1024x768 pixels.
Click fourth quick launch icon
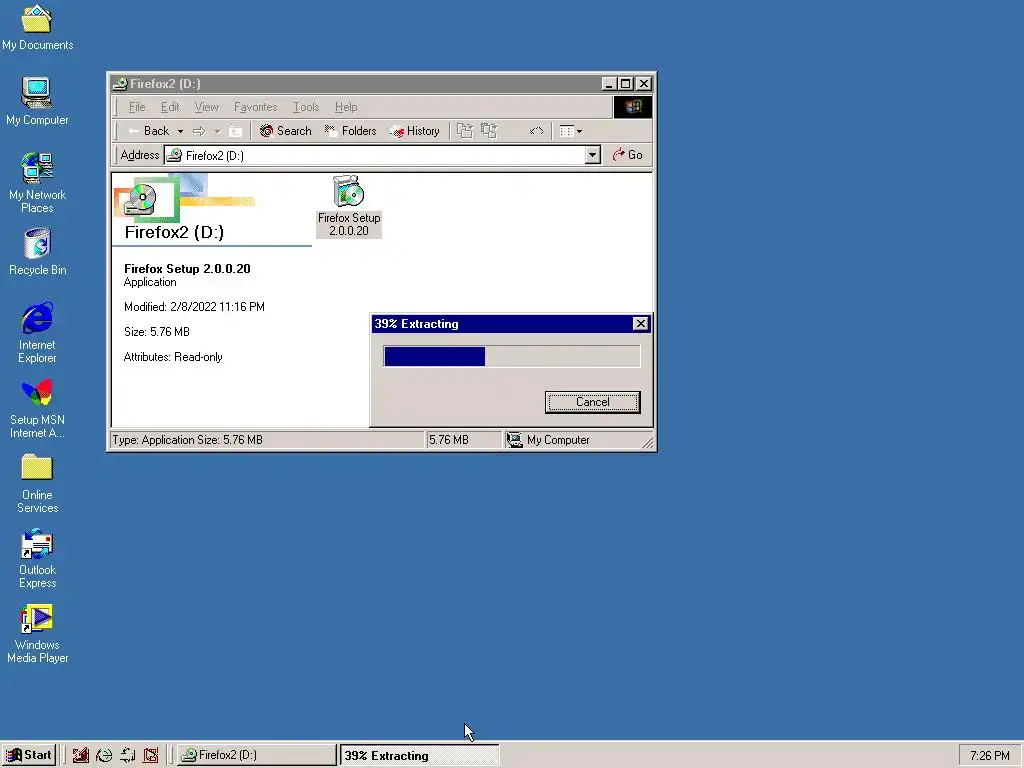coord(151,756)
